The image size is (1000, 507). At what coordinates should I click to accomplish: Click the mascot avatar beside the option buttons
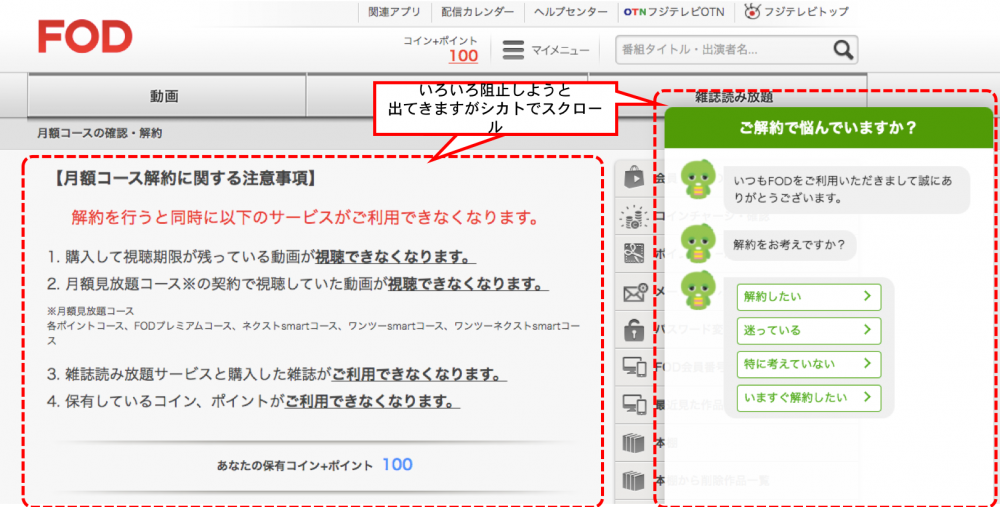(698, 291)
